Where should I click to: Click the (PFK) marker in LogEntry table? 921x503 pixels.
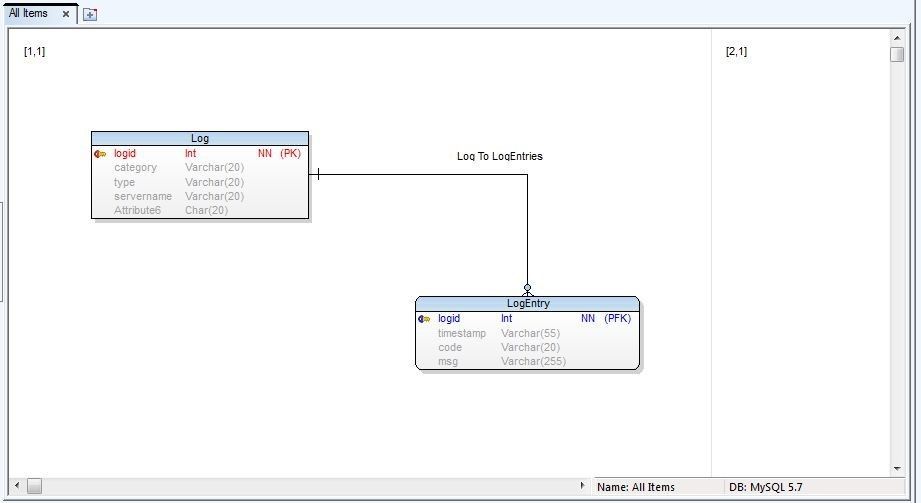[617, 318]
